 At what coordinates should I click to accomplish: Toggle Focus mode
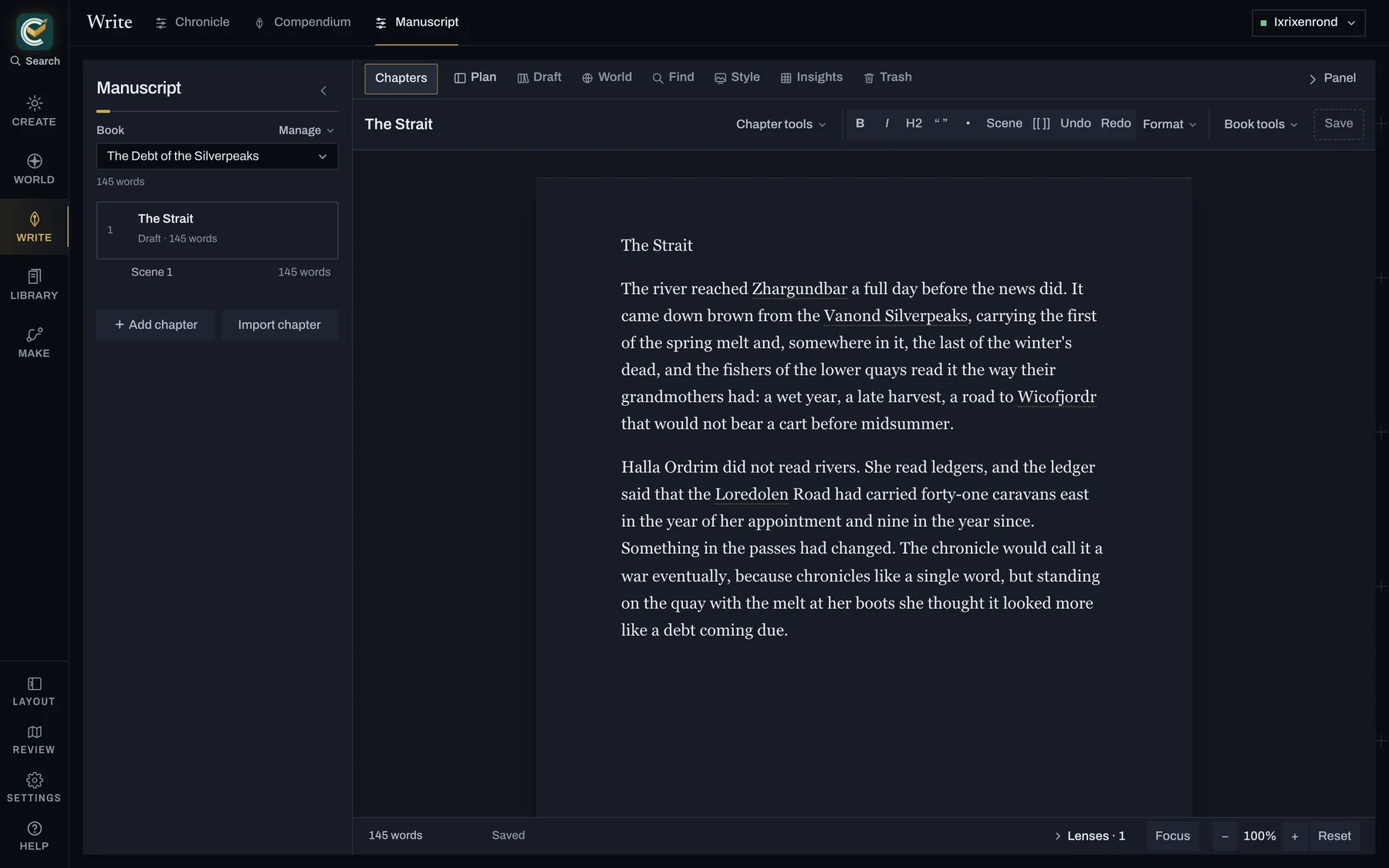(x=1172, y=836)
